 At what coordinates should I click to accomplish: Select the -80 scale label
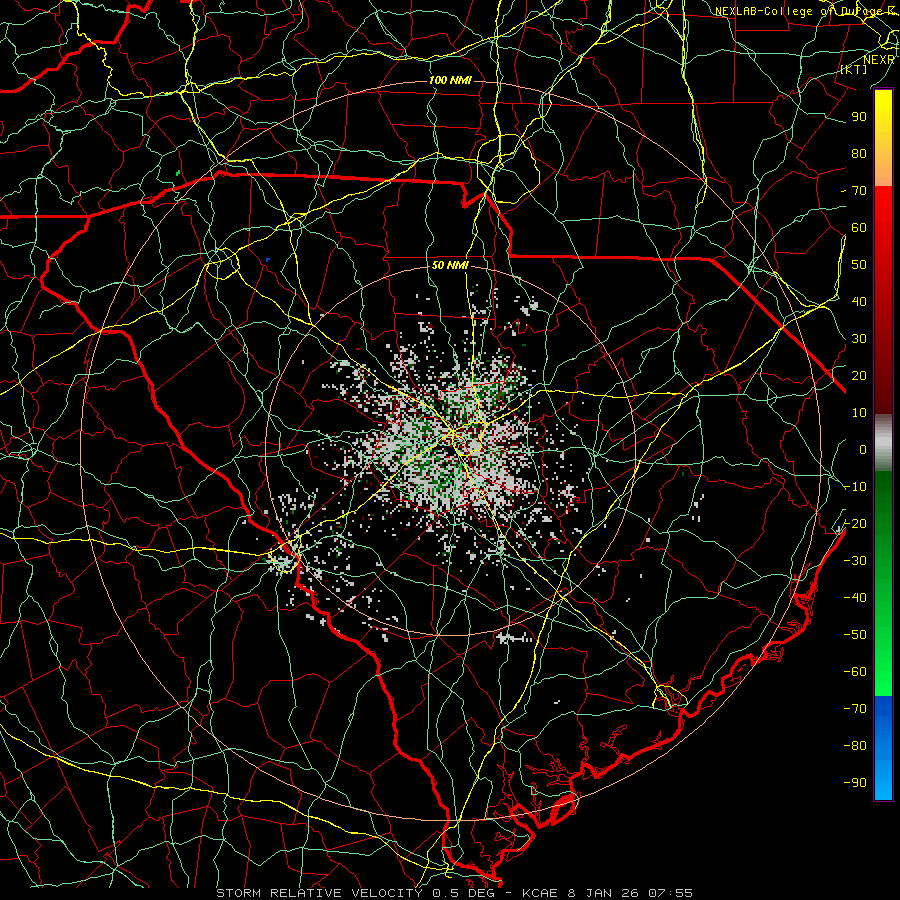click(x=855, y=746)
